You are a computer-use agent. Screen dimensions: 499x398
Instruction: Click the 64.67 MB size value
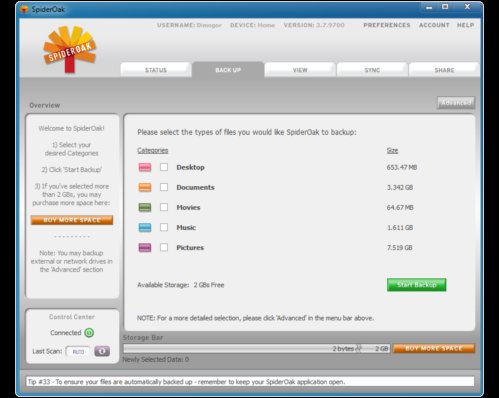click(400, 207)
